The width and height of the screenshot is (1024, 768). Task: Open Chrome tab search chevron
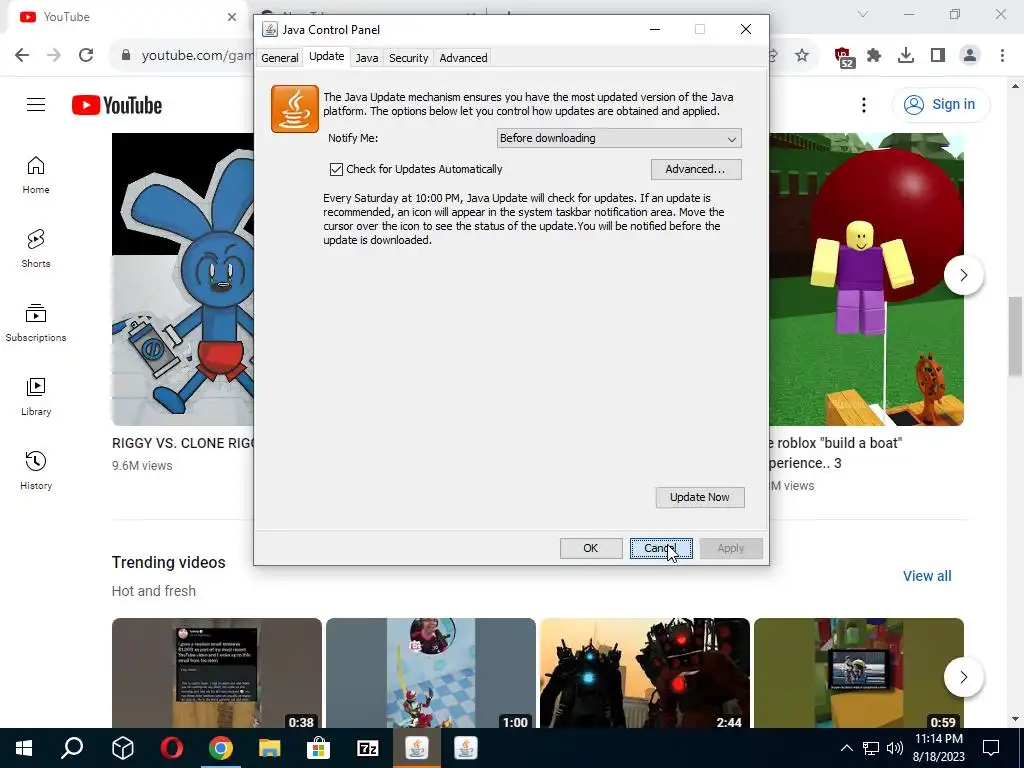pyautogui.click(x=863, y=14)
